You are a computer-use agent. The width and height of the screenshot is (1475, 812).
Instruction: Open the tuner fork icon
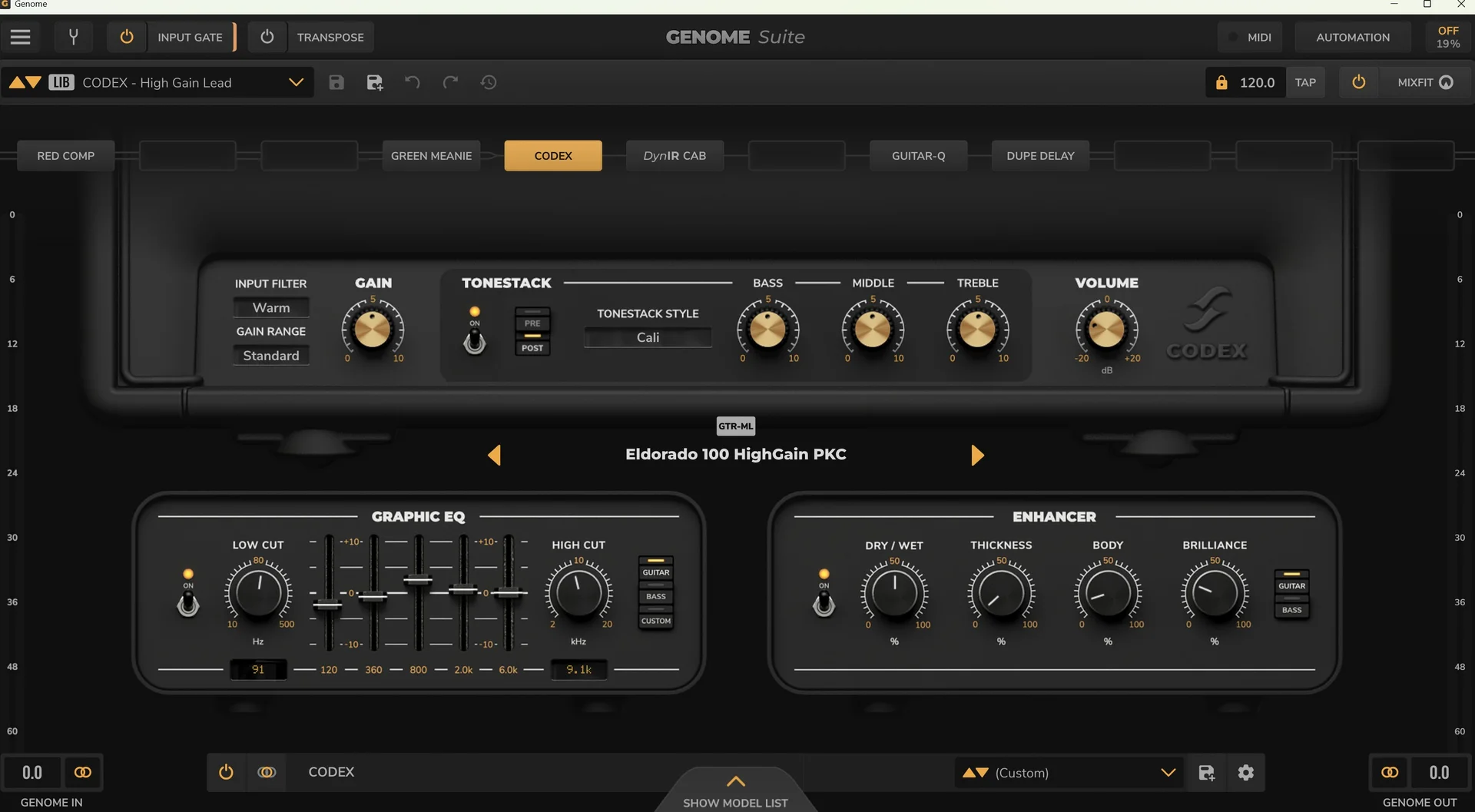(73, 37)
